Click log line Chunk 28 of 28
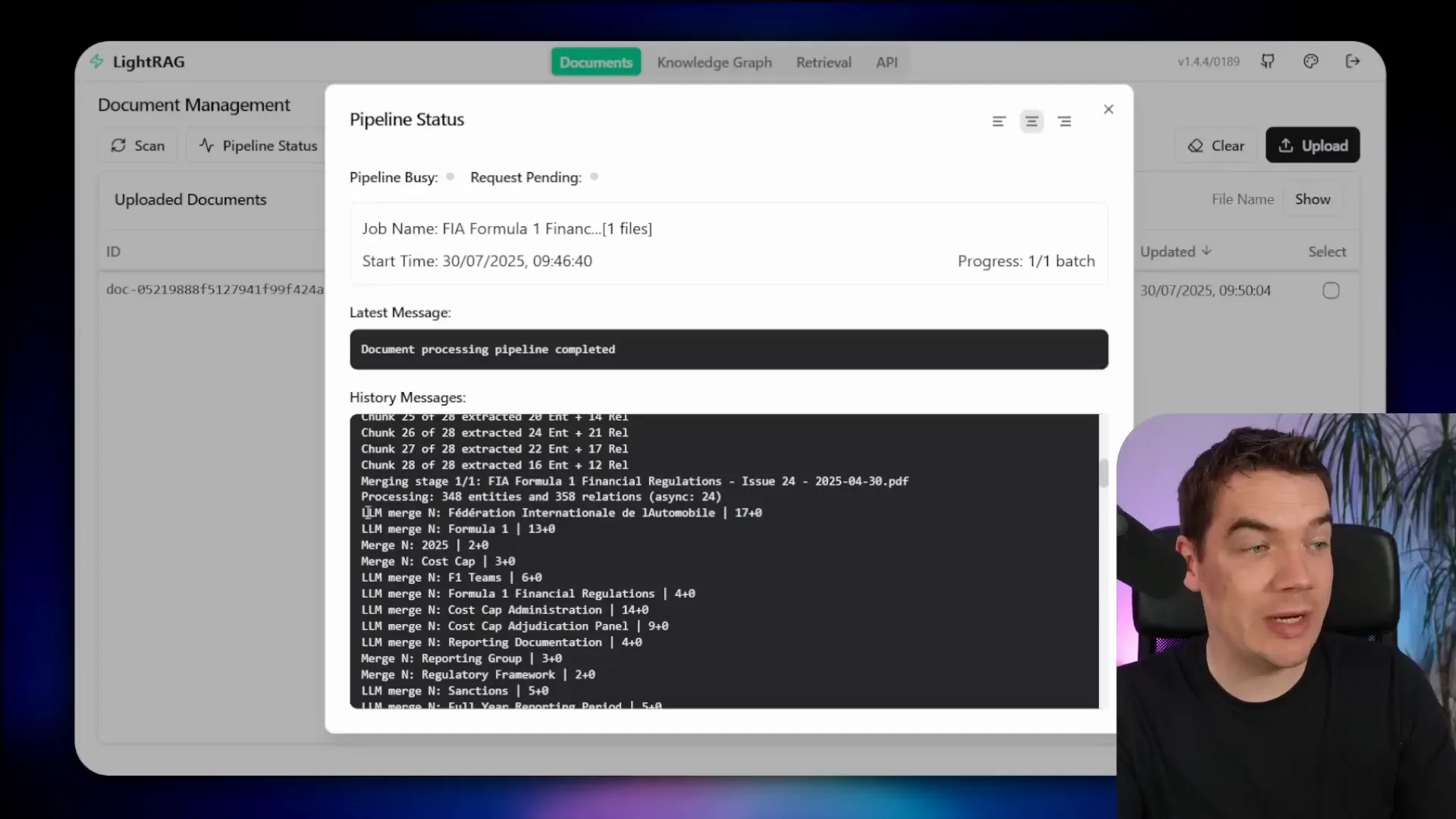Screen dimensions: 1456x819 tap(494, 465)
